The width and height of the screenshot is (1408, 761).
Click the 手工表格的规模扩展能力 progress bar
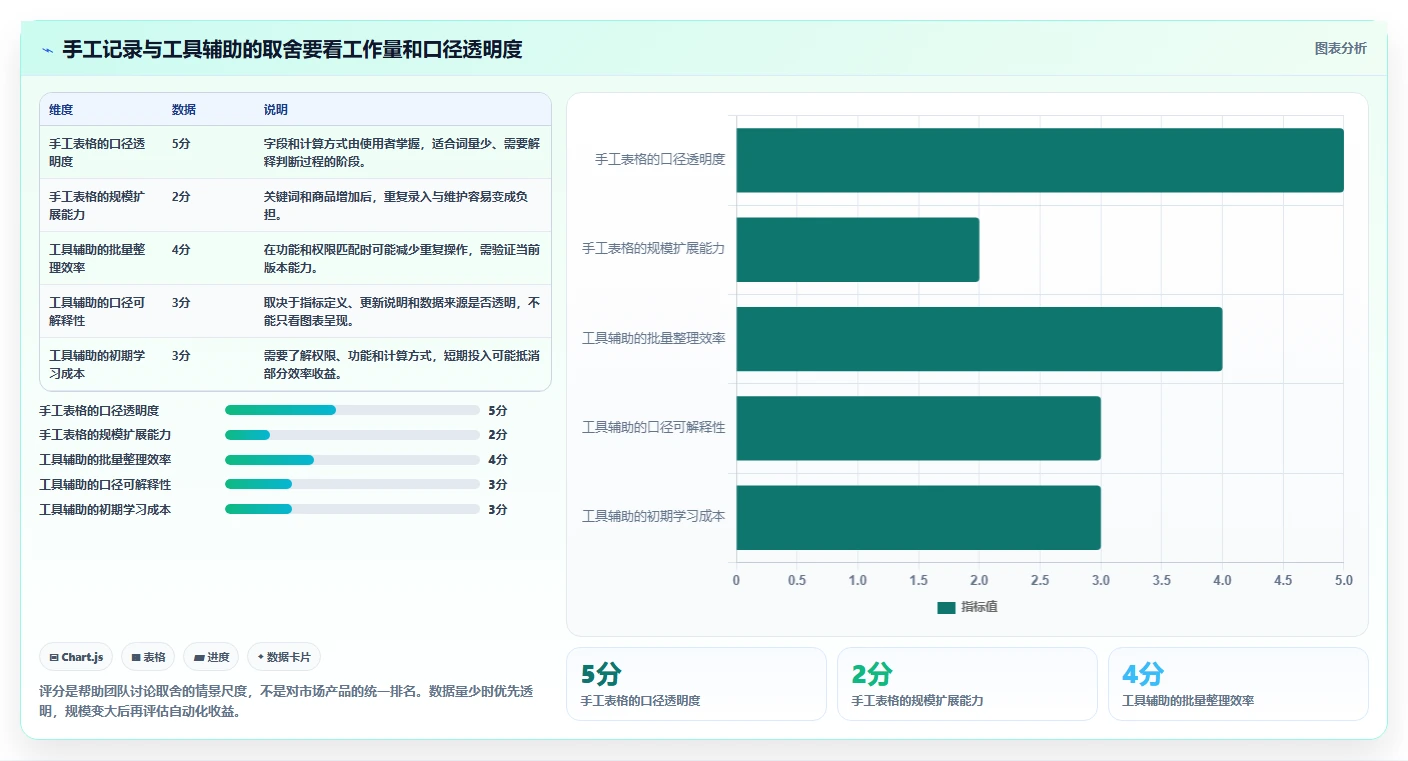click(x=352, y=435)
